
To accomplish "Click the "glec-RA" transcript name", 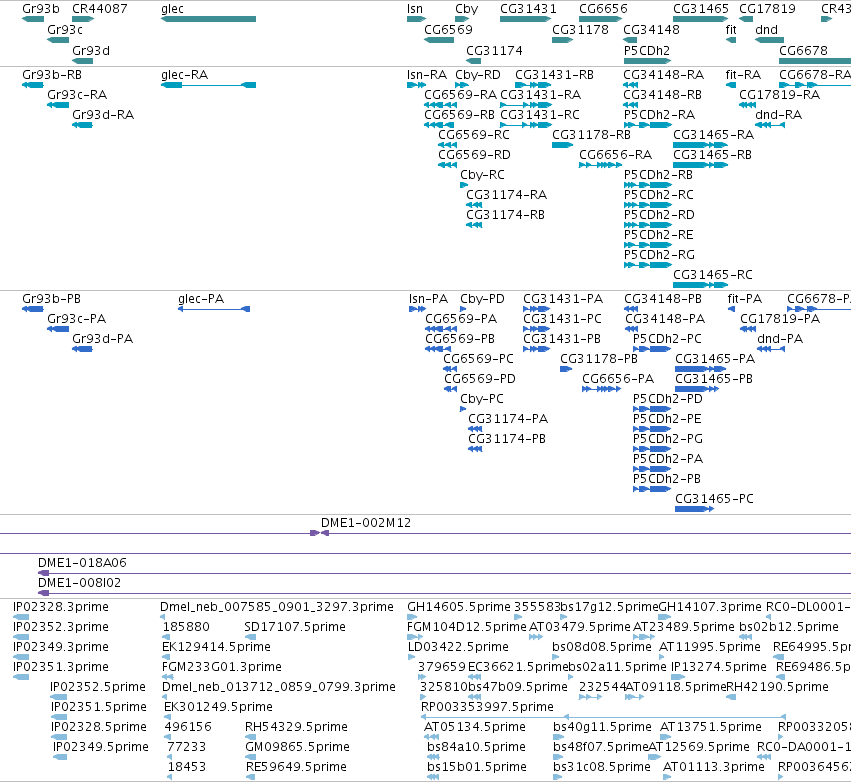I will [185, 74].
